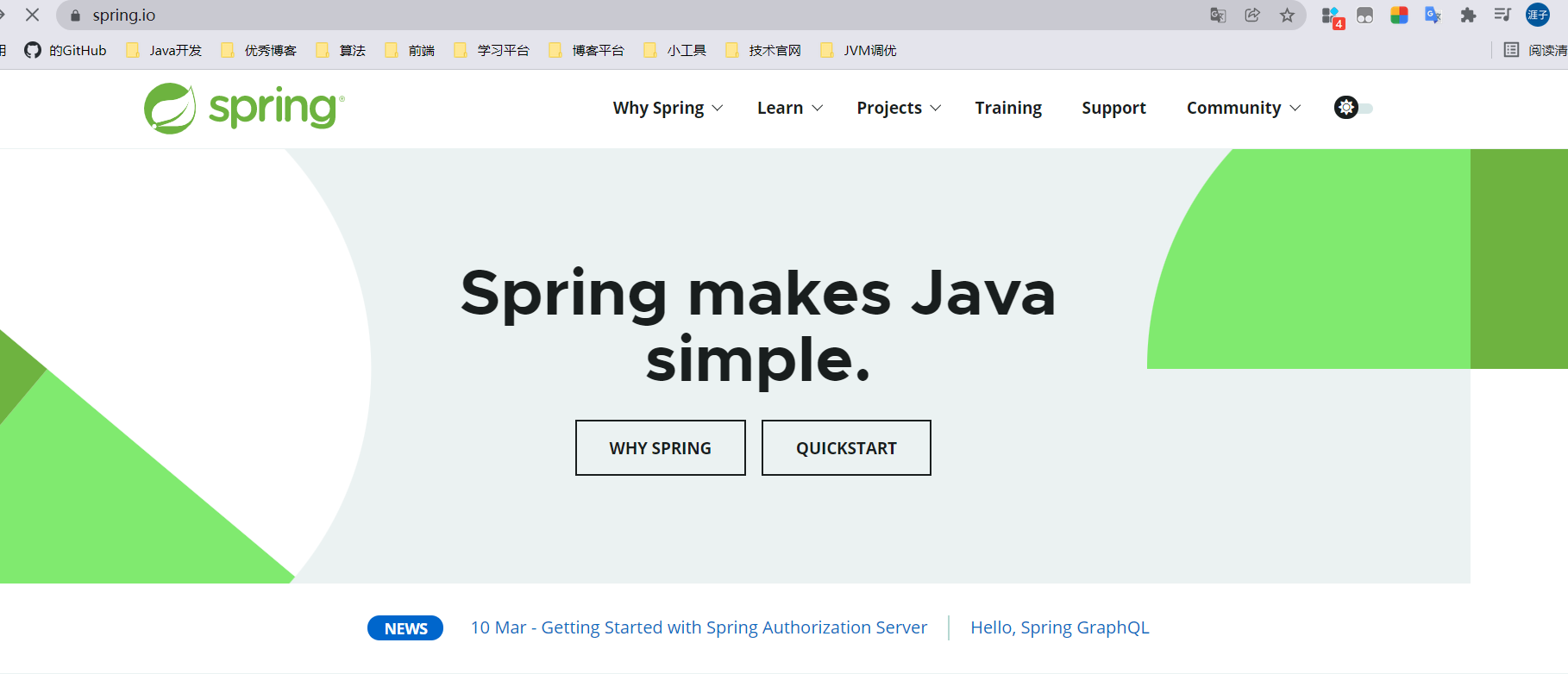Image resolution: width=1568 pixels, height=674 pixels.
Task: Share this page using the share icon
Action: (1252, 16)
